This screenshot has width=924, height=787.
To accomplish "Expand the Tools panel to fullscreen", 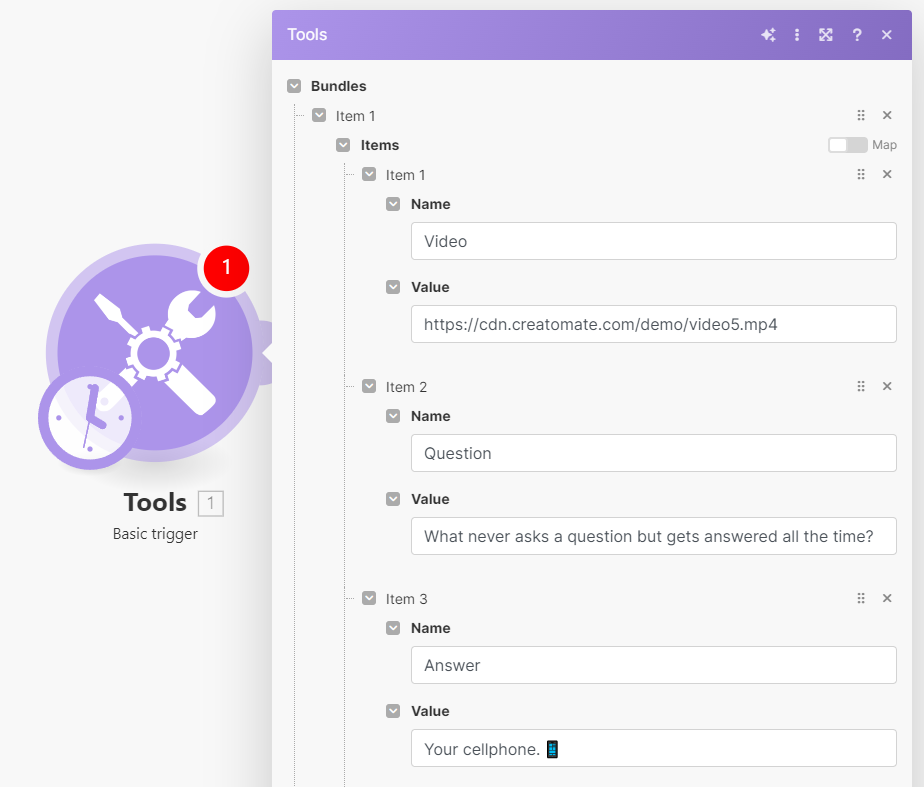I will coord(826,35).
